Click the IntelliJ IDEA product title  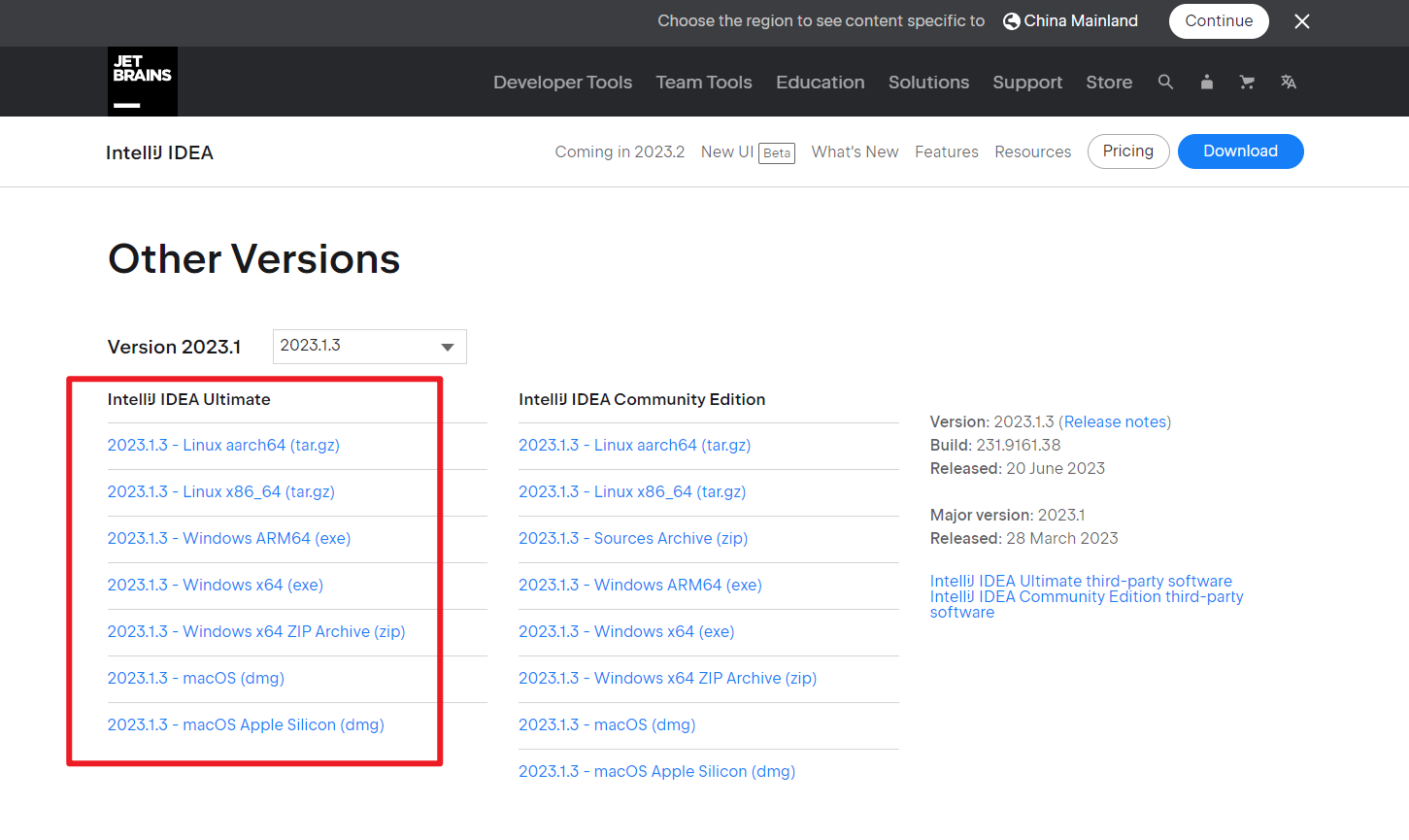tap(159, 152)
